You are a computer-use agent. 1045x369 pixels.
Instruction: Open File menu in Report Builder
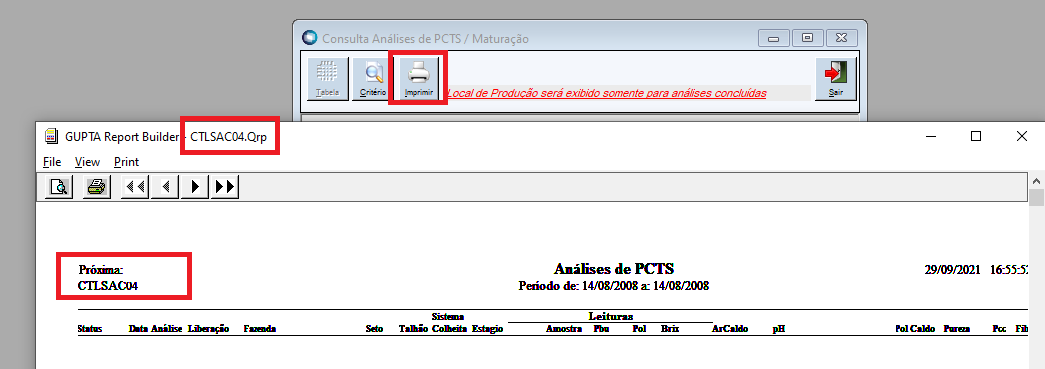click(52, 162)
